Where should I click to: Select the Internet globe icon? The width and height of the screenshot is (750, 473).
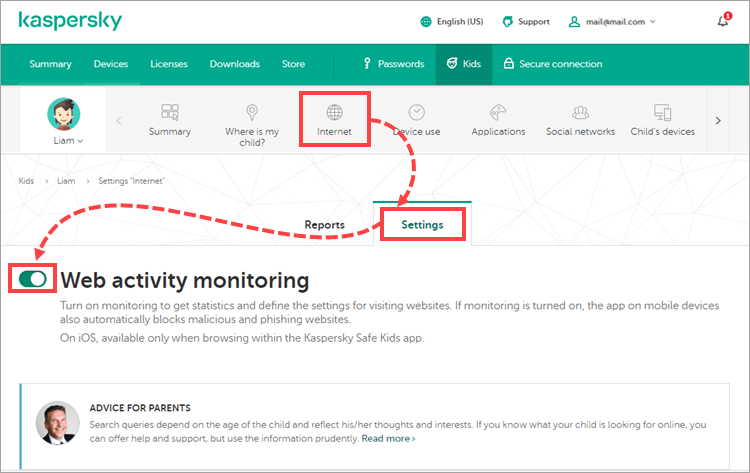click(335, 112)
